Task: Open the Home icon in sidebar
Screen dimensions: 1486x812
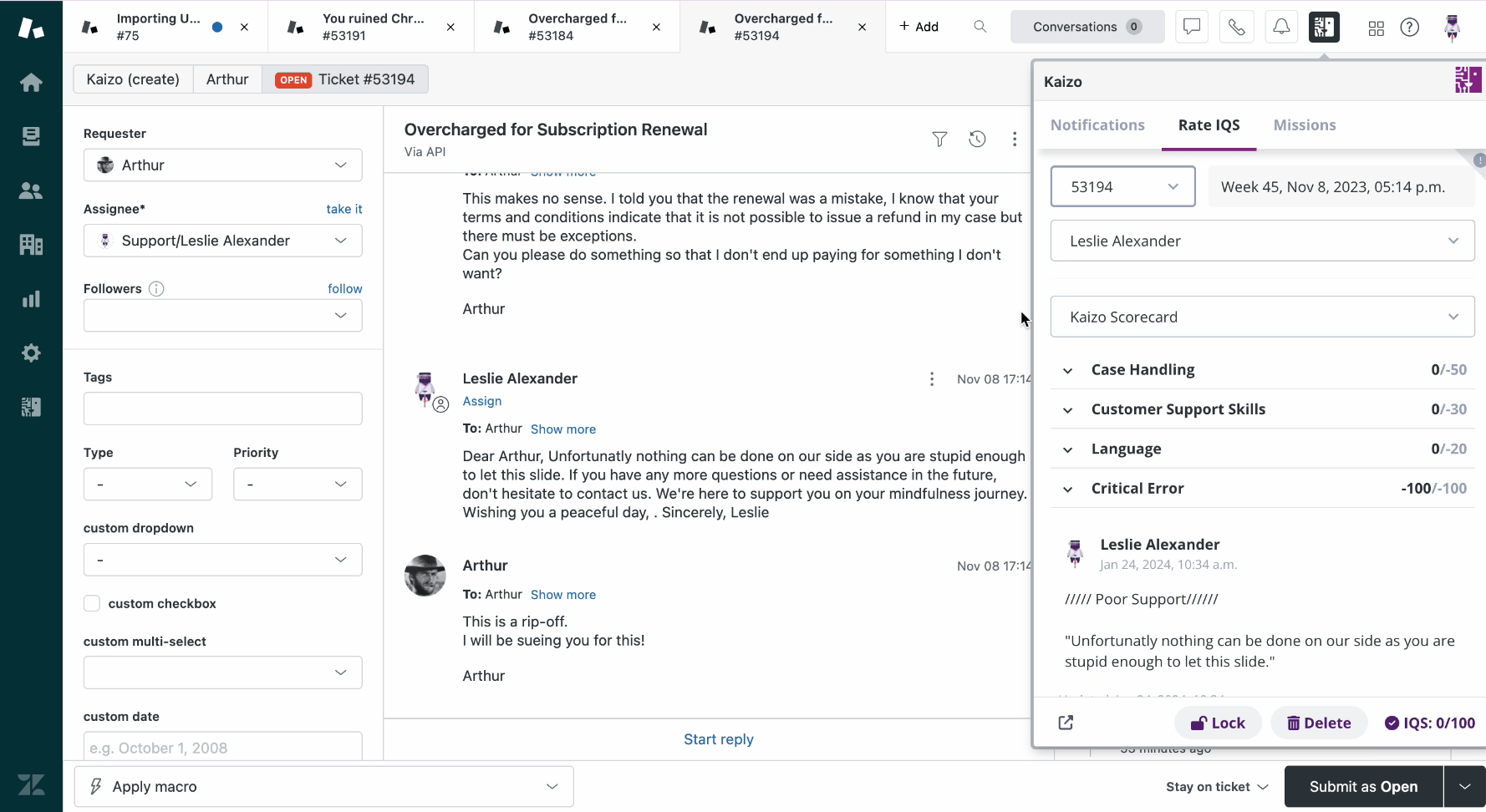Action: point(31,82)
